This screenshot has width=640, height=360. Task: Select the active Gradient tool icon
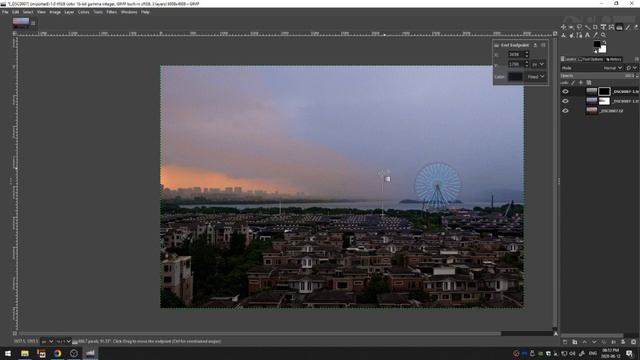coord(619,27)
